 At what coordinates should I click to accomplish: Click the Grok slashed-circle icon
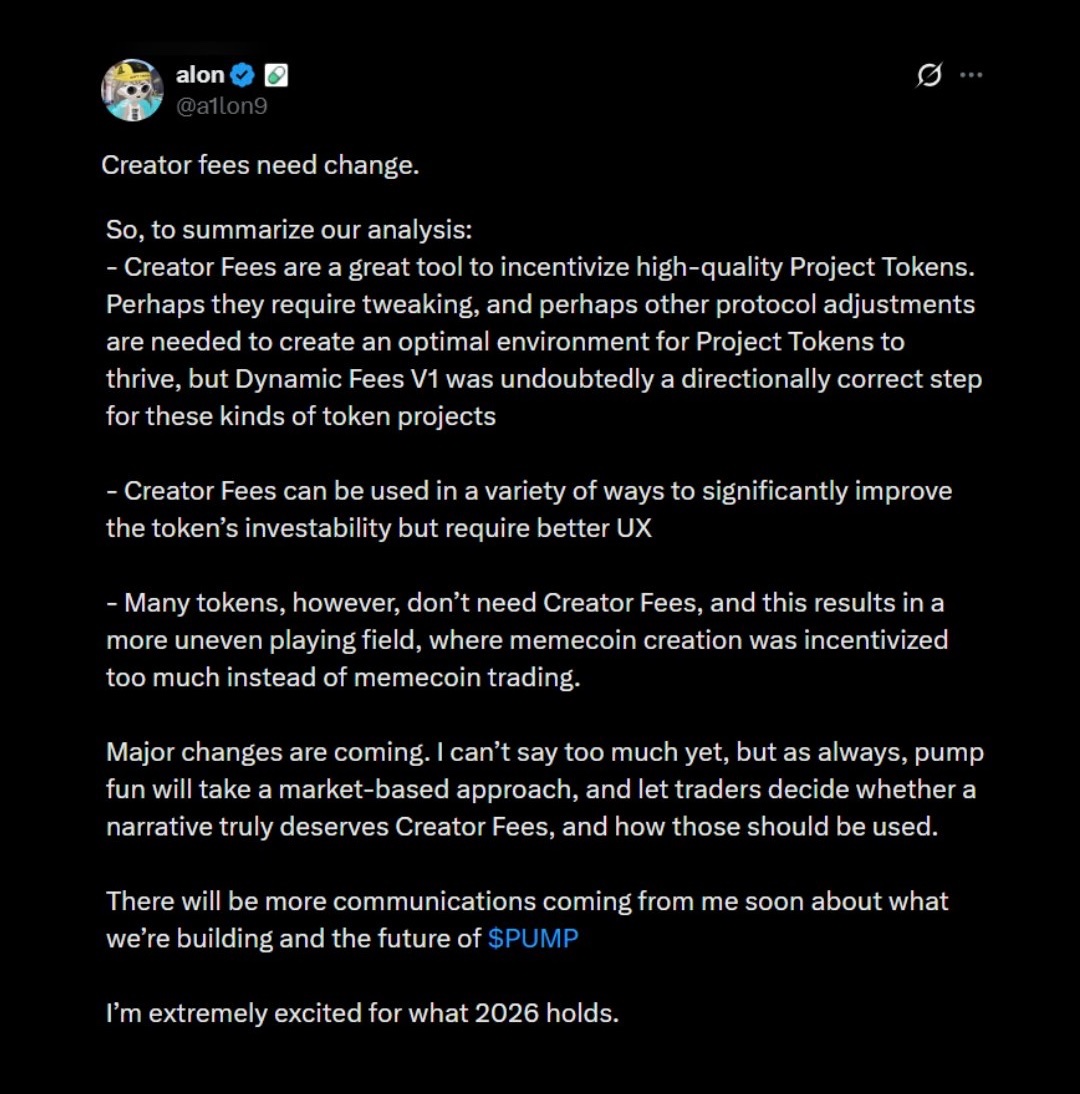(x=929, y=75)
